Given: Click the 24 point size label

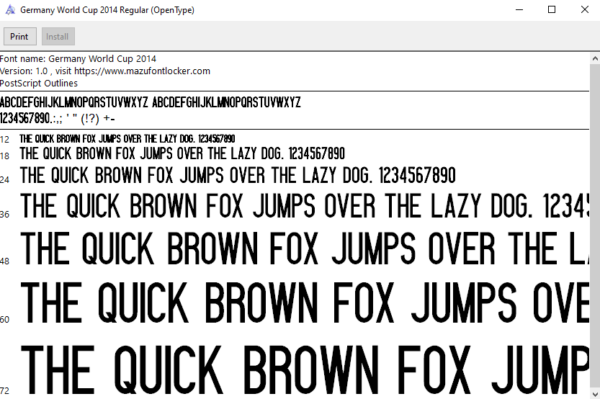Looking at the screenshot, I should tap(5, 179).
